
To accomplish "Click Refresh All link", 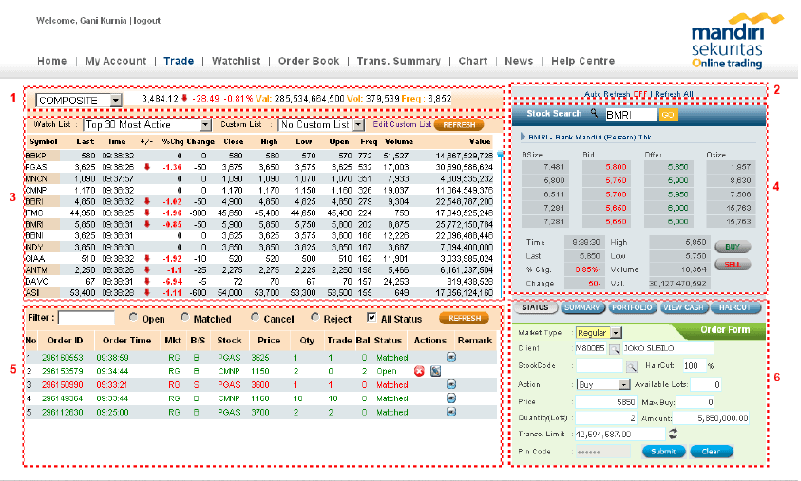I will click(x=674, y=94).
